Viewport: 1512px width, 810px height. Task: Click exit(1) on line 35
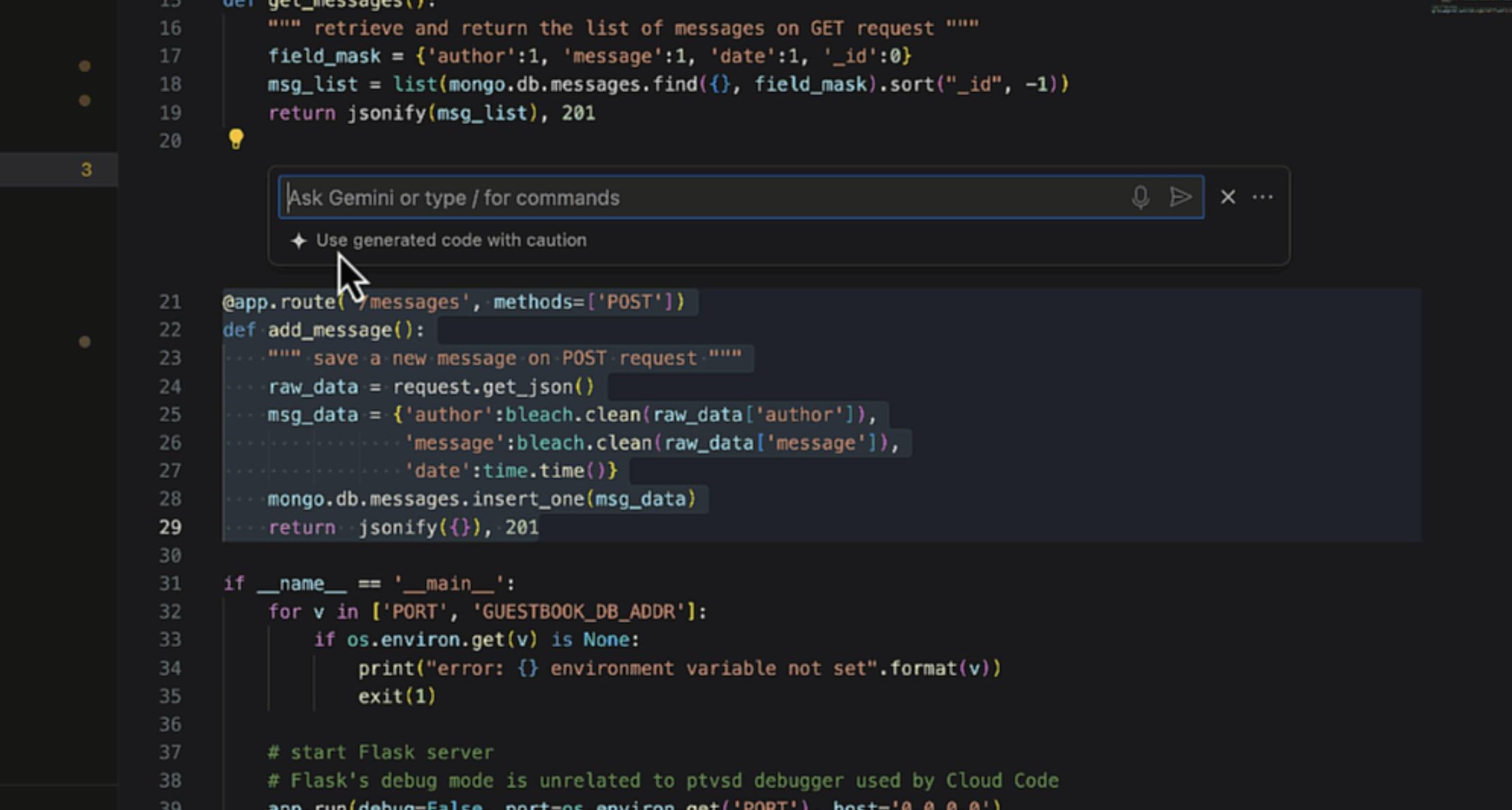click(x=397, y=696)
